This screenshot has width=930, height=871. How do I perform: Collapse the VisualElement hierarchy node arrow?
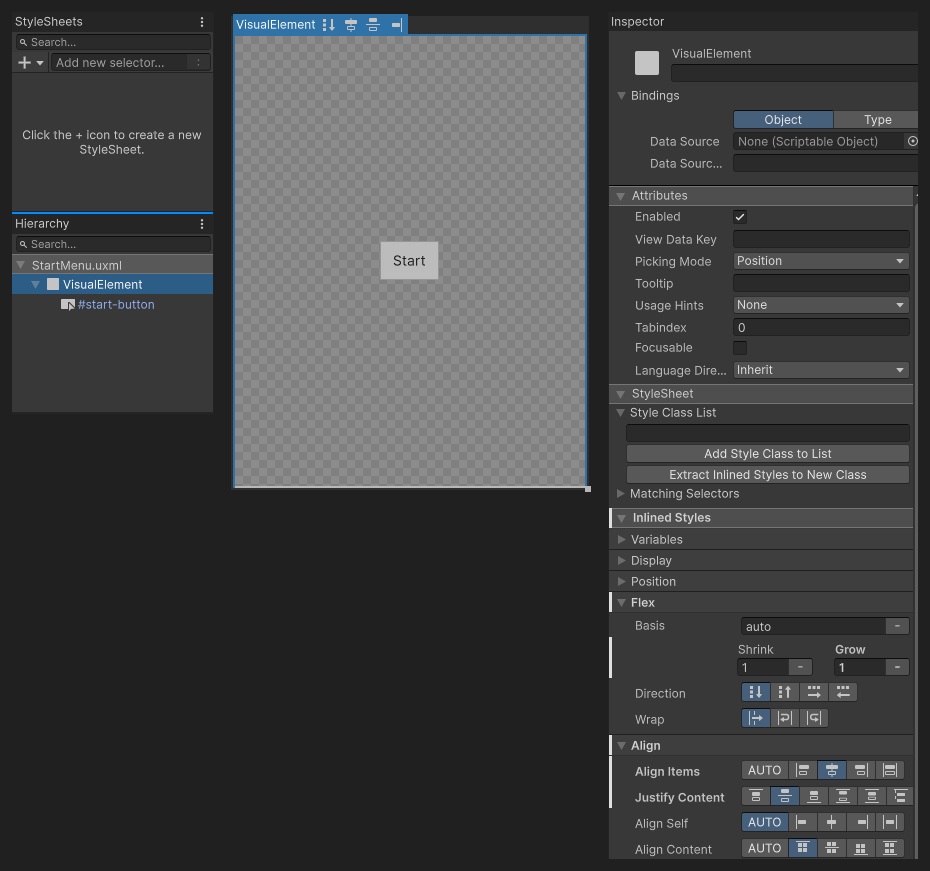(36, 285)
